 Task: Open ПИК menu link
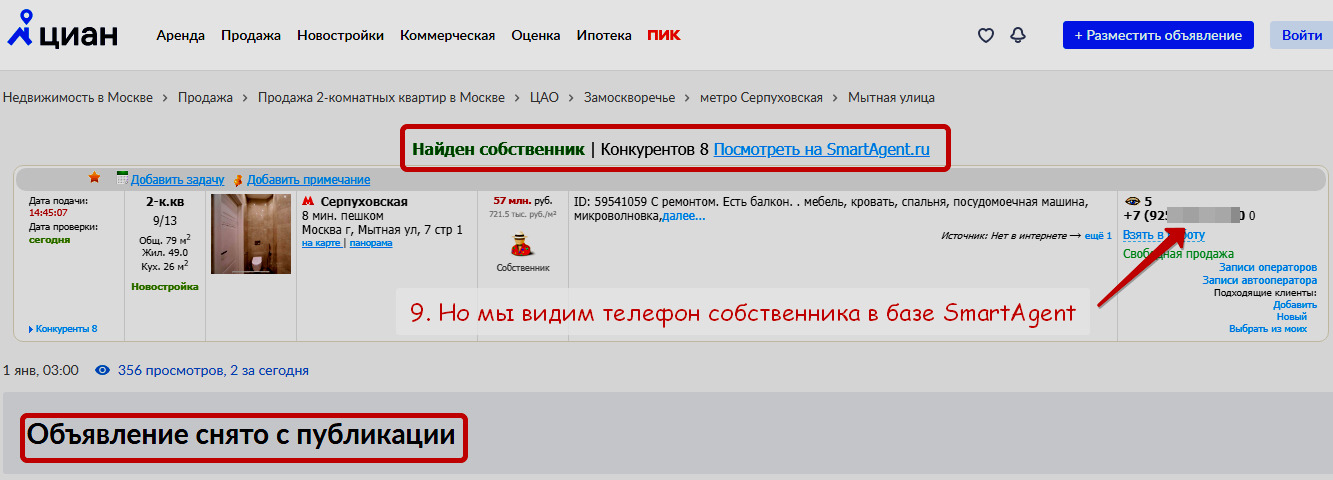click(664, 35)
